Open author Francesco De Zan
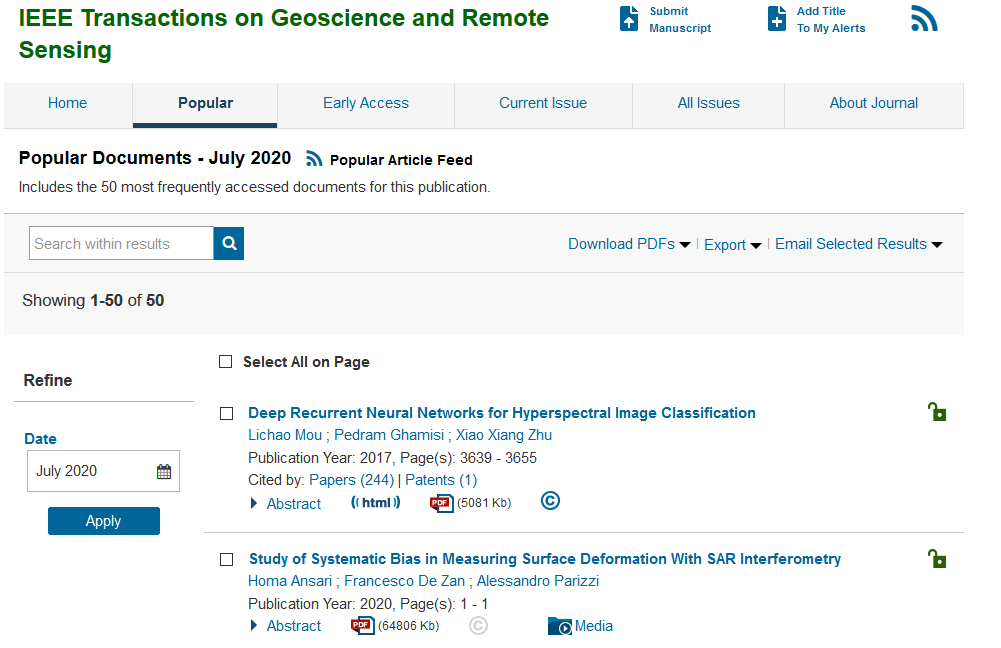This screenshot has width=1001, height=648. 404,581
